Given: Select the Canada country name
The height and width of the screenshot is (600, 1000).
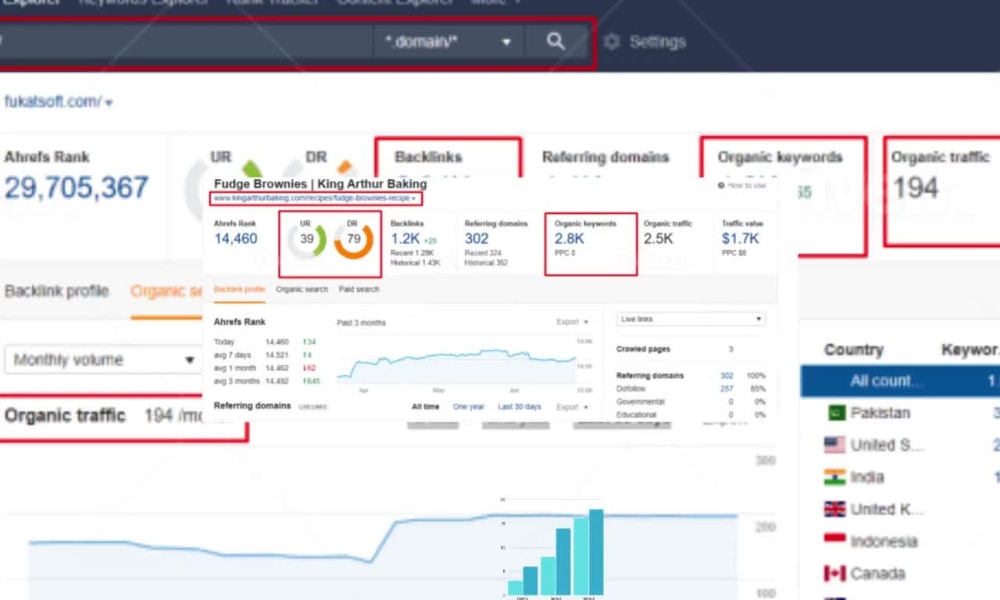Looking at the screenshot, I should 878,573.
